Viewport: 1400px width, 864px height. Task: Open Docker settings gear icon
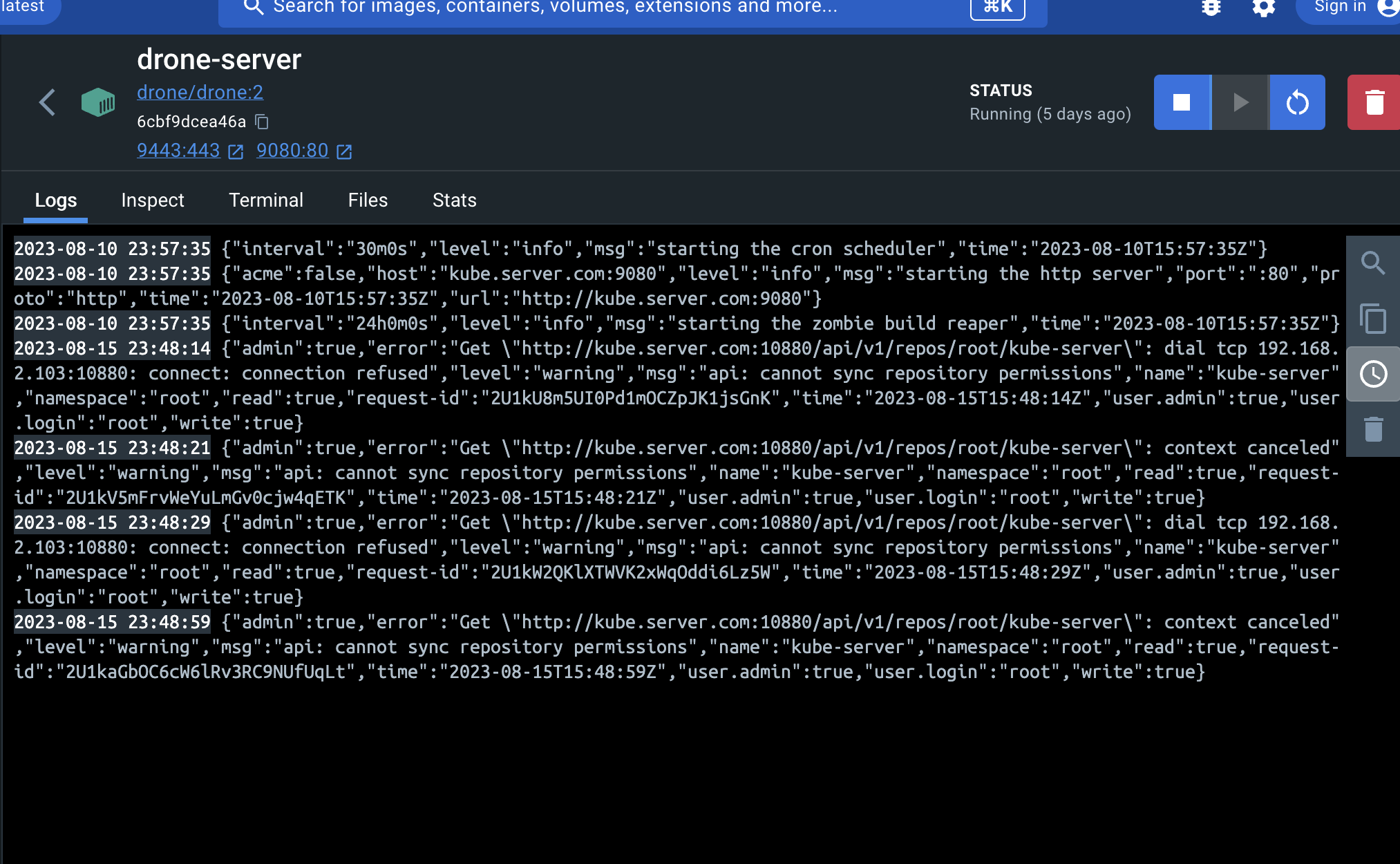1263,7
